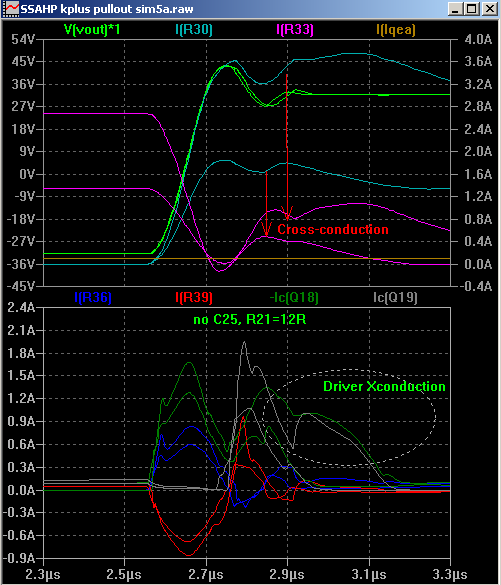501x585 pixels.
Task: Click the -0.9A lower pane axis label
Action: pos(19,558)
